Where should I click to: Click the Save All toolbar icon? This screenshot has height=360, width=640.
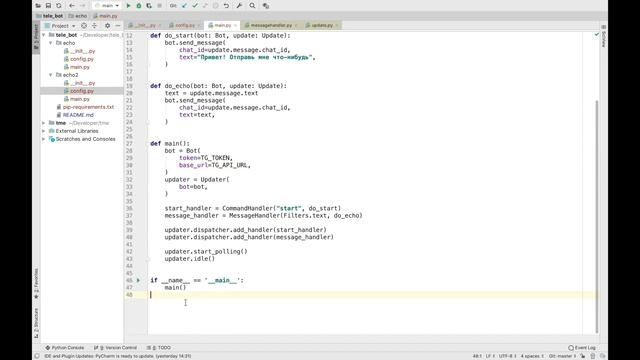click(x=48, y=6)
